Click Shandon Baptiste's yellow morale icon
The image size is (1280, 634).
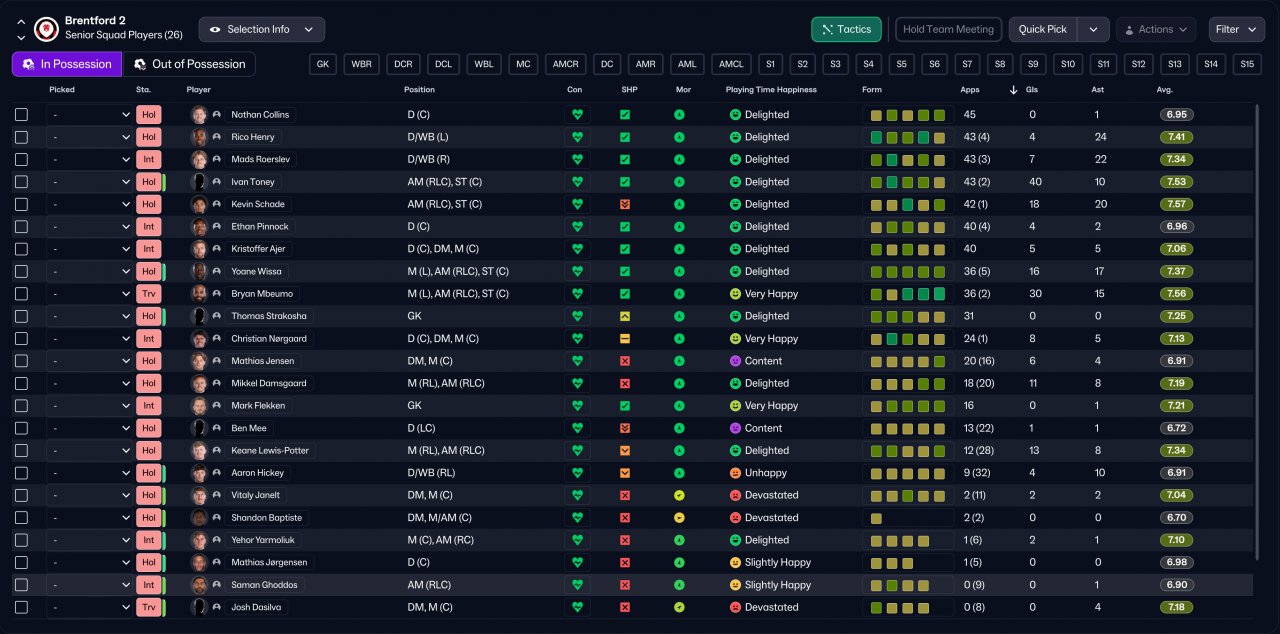[x=679, y=518]
